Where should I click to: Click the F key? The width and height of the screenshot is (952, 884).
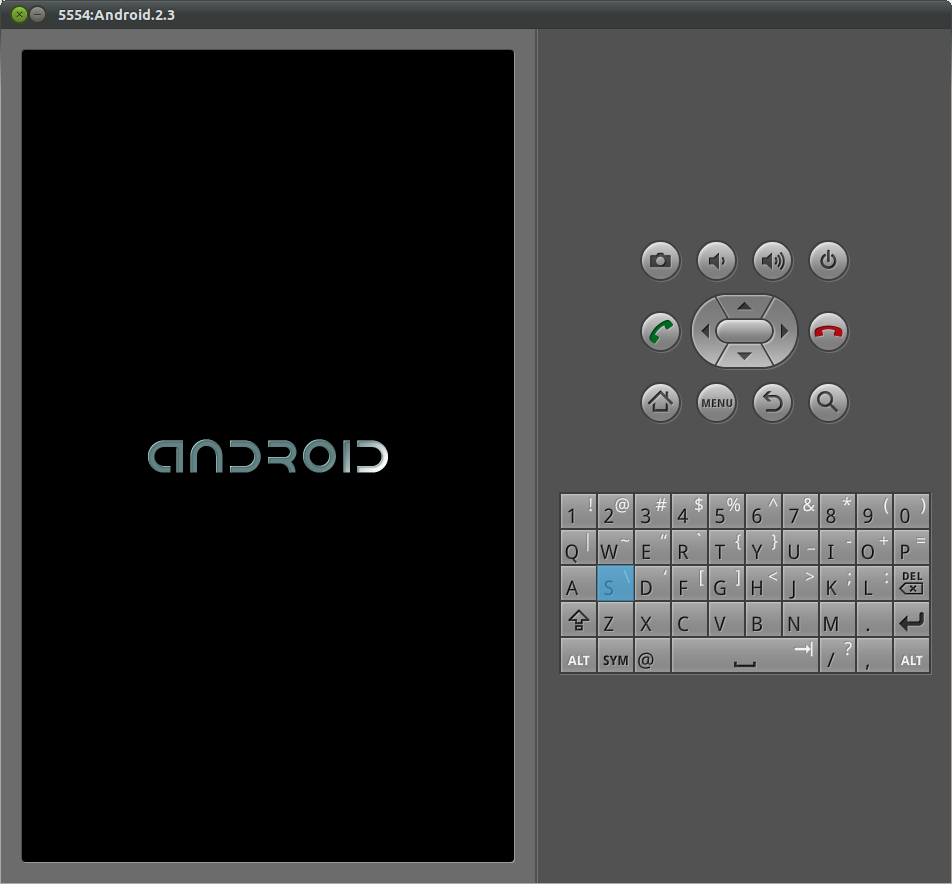(x=689, y=583)
